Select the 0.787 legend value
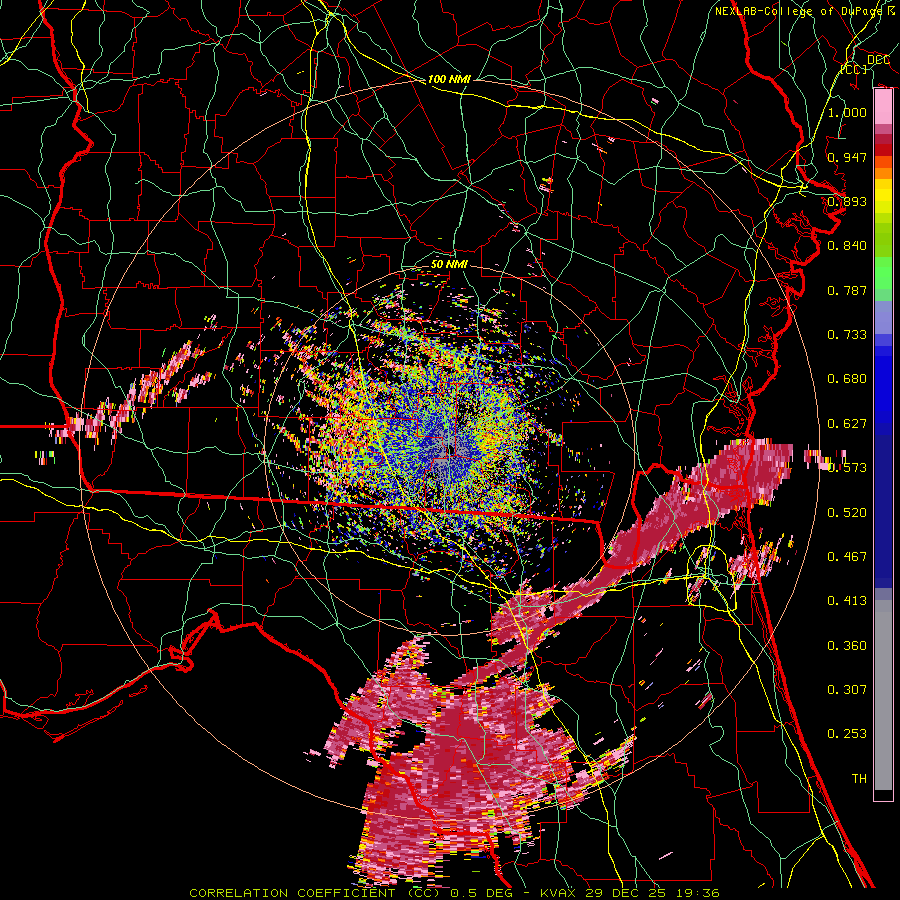This screenshot has height=900, width=900. [847, 290]
